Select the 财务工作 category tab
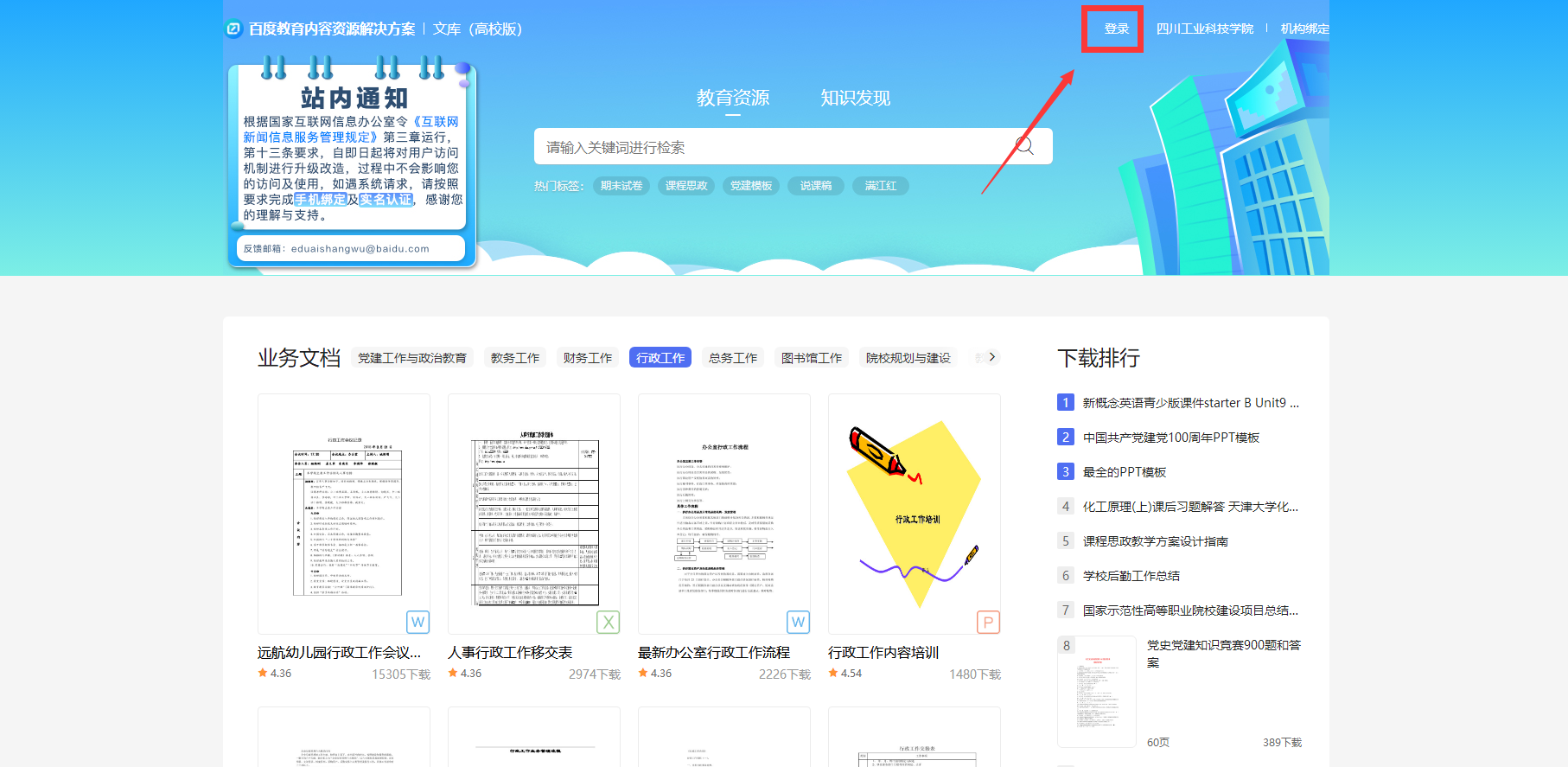This screenshot has height=767, width=1568. click(588, 358)
